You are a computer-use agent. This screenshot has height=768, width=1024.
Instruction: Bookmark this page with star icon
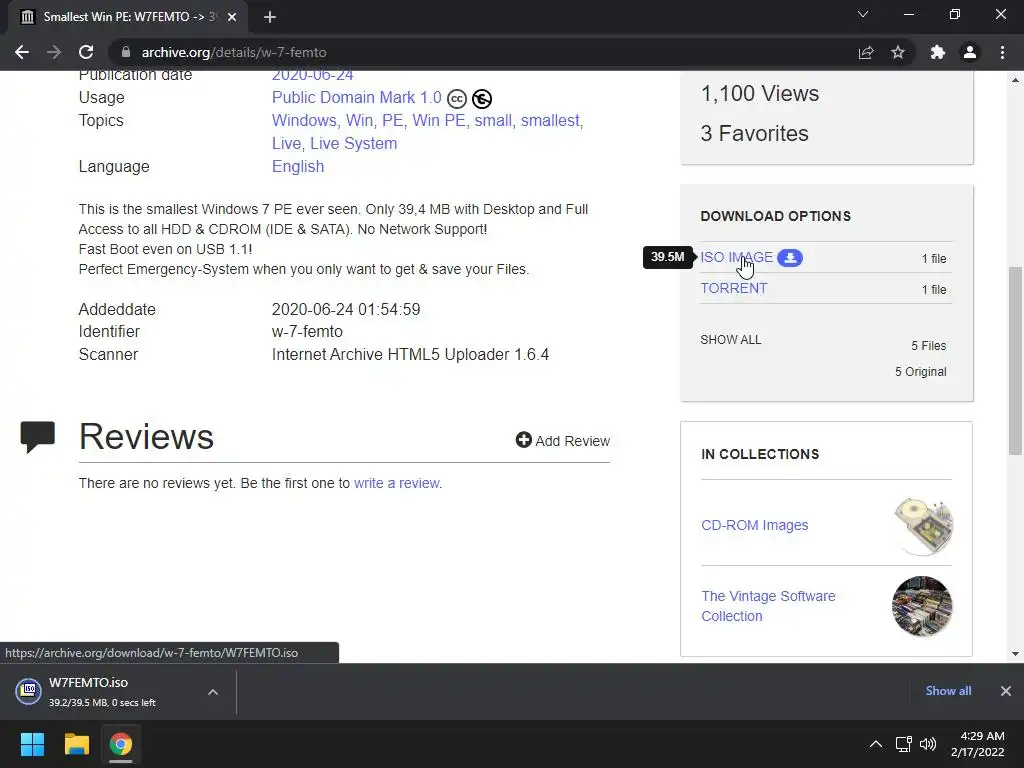click(898, 52)
